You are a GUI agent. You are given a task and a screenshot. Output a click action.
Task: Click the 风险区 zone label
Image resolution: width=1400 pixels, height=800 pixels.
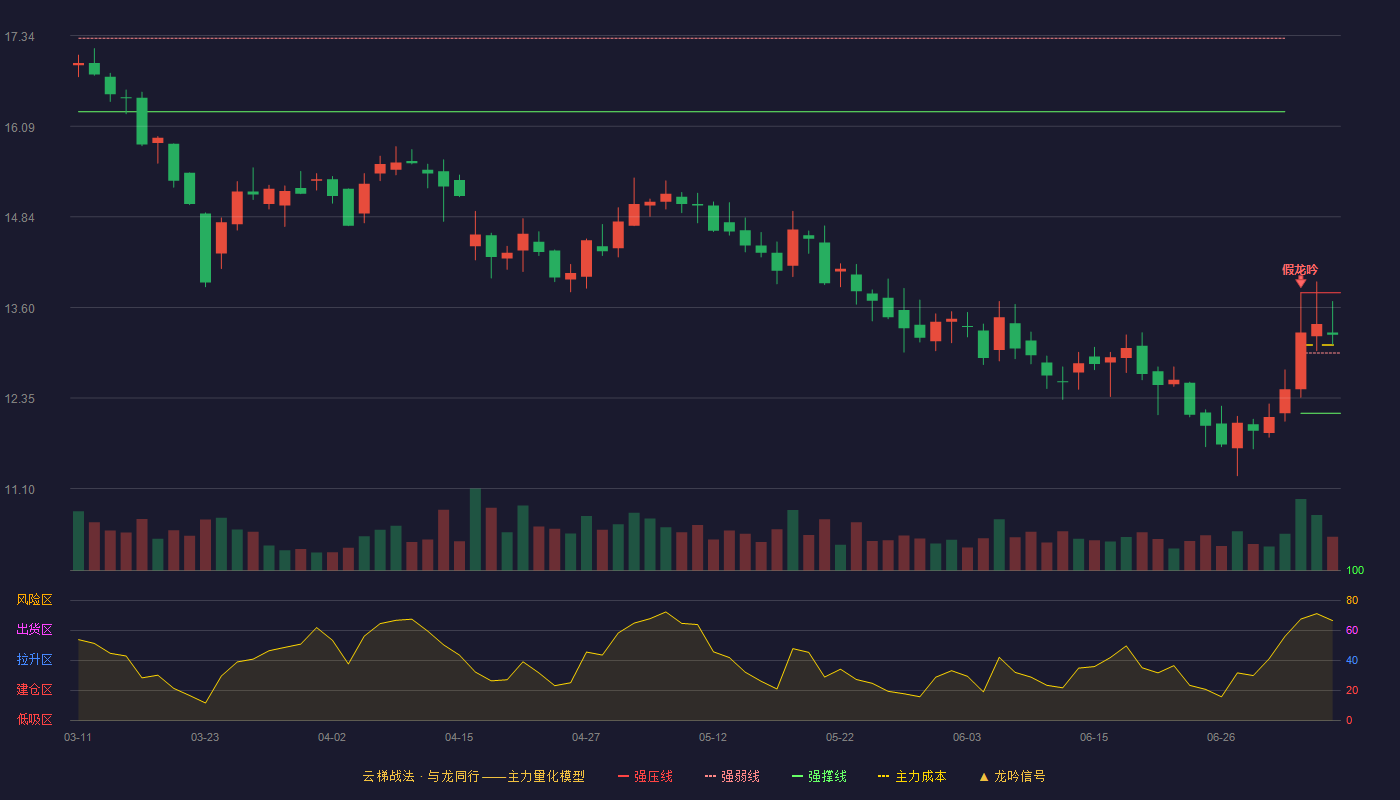(x=34, y=600)
